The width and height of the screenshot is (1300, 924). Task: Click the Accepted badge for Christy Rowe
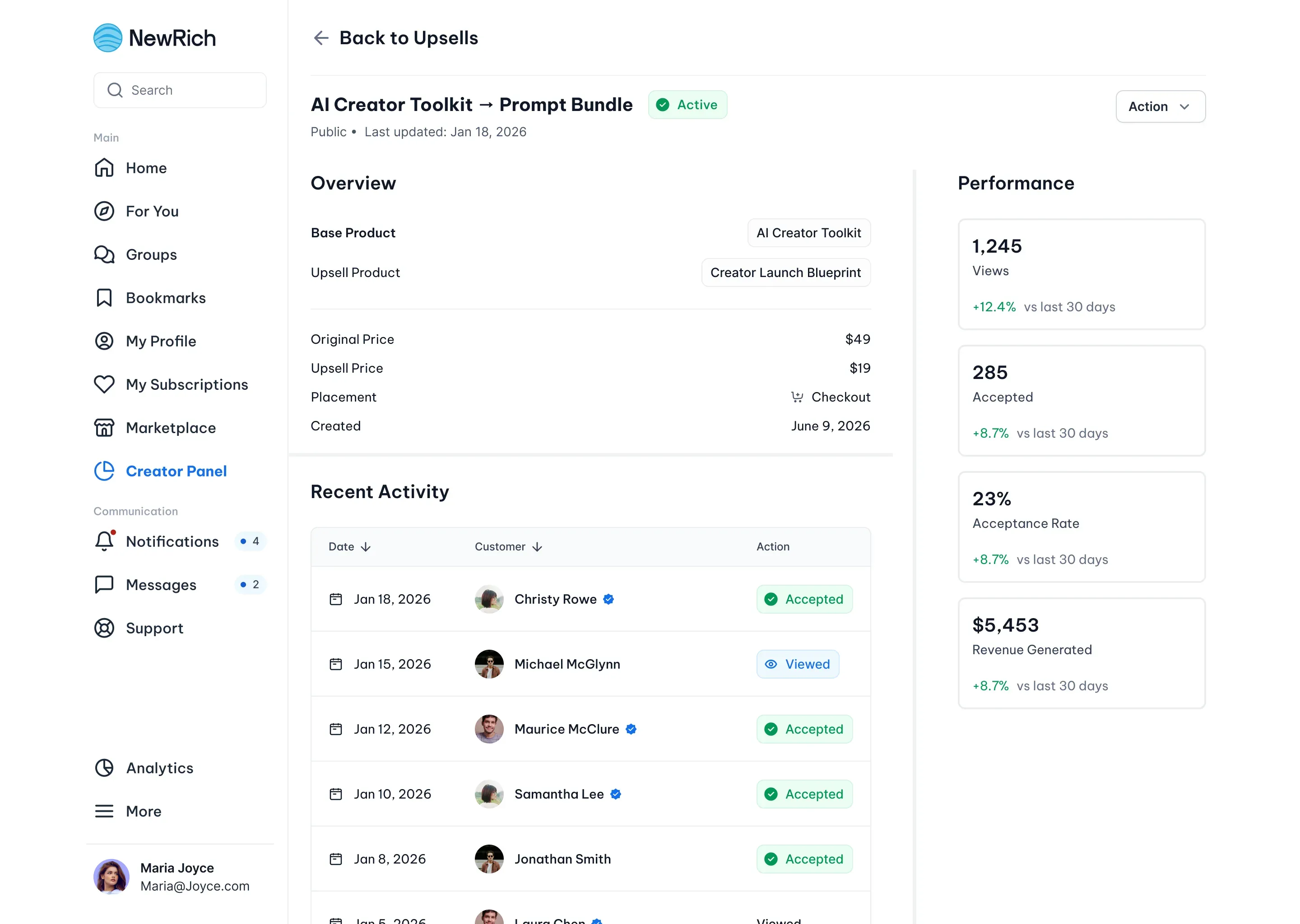pos(804,599)
